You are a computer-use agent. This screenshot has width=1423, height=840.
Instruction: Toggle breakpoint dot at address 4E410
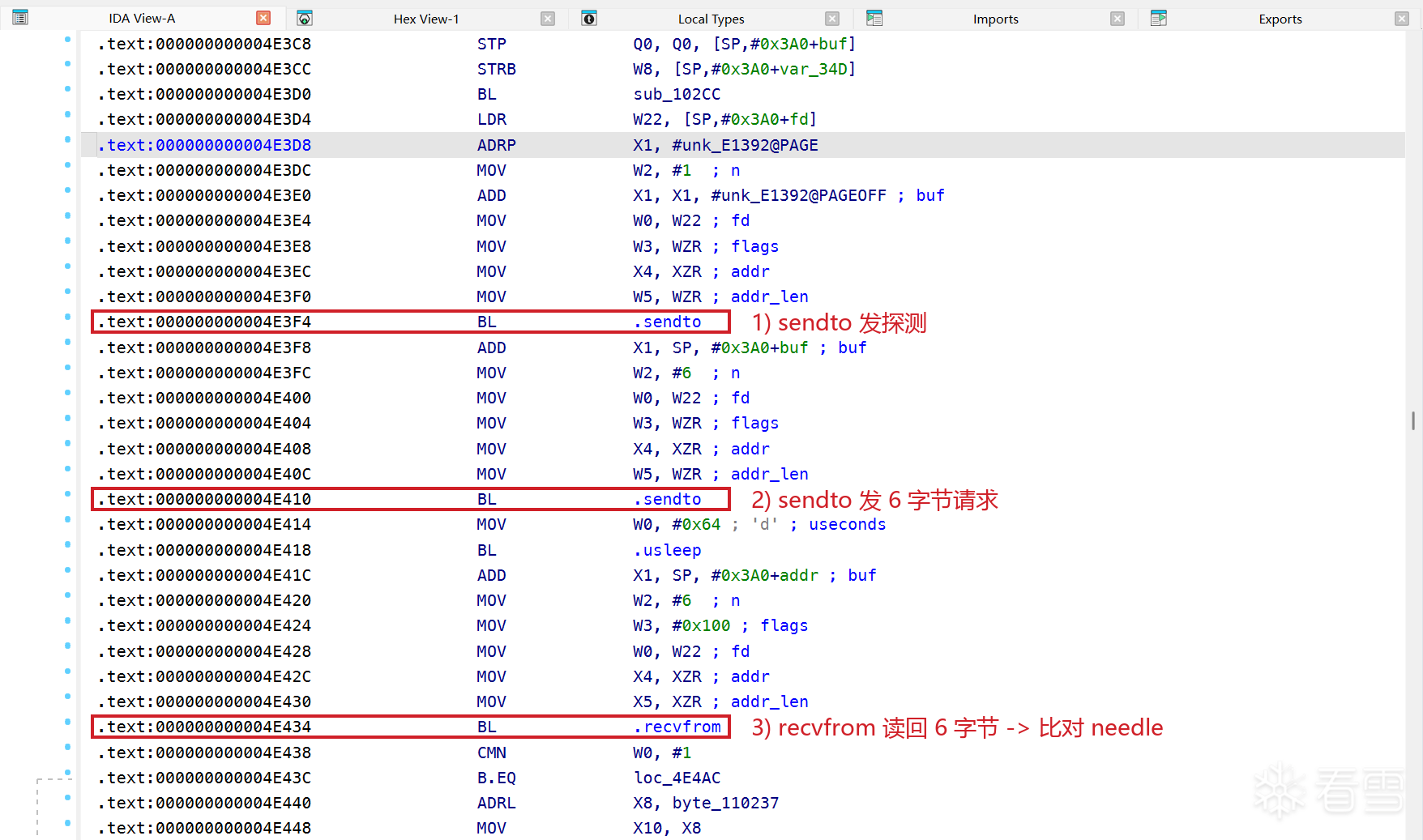(67, 494)
